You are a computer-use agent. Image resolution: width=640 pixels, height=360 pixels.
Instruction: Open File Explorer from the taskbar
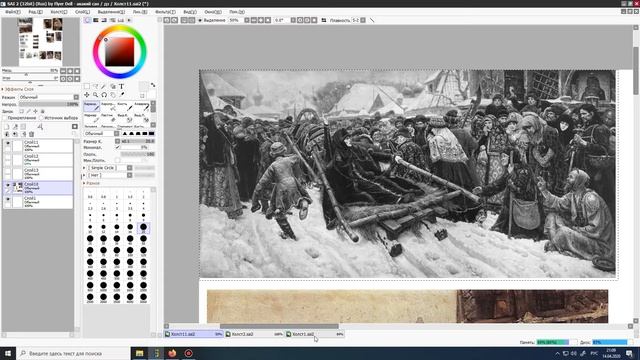pyautogui.click(x=140, y=353)
